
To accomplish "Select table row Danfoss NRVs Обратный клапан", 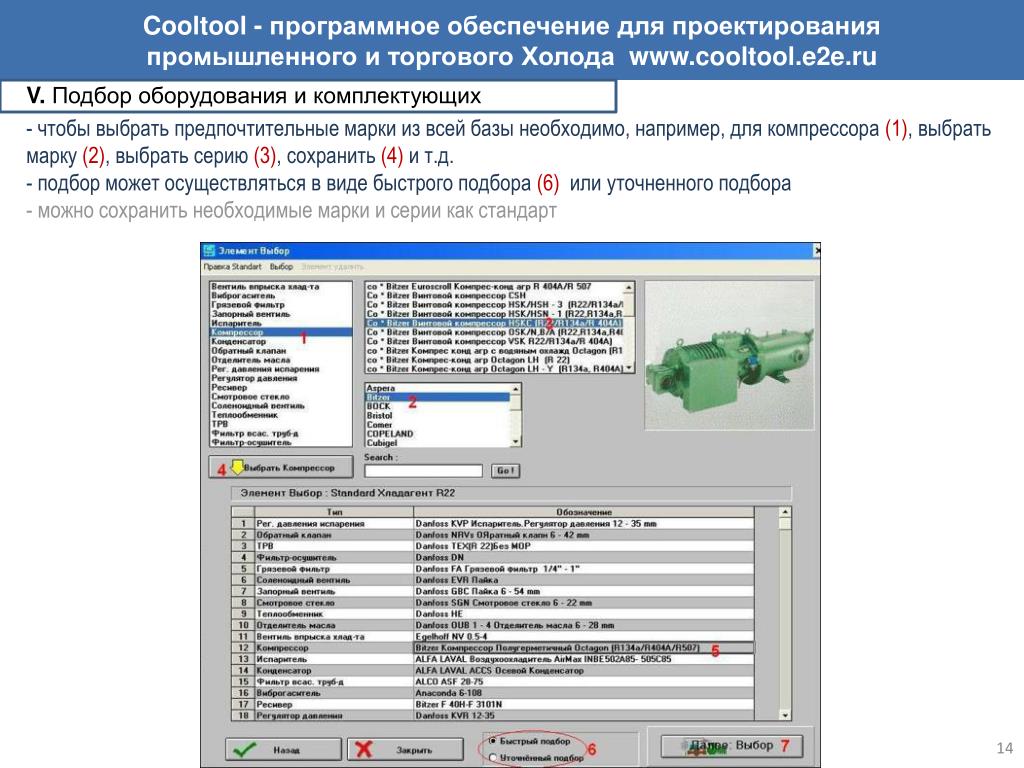I will point(584,535).
